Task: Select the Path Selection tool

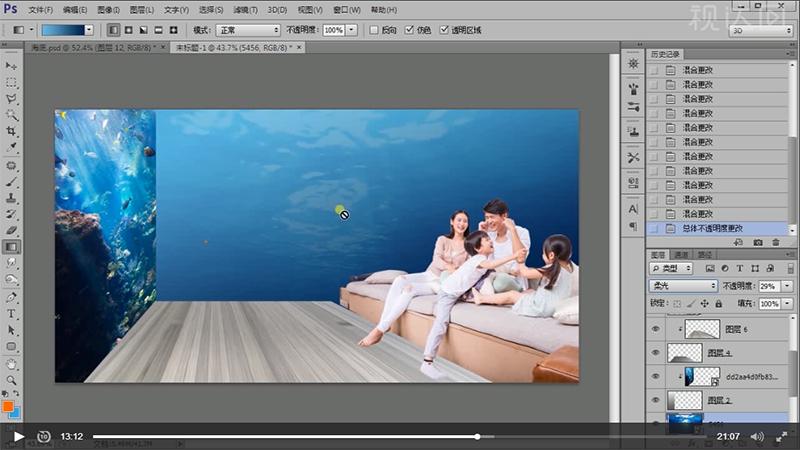Action: coord(11,330)
